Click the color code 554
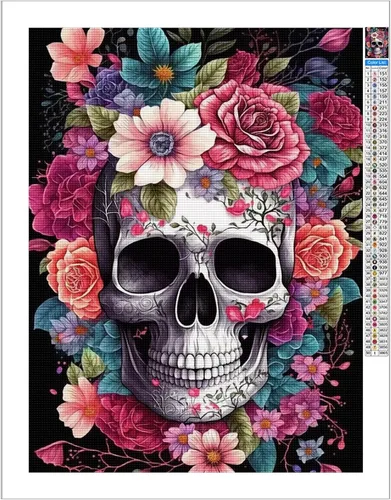 click(x=383, y=176)
